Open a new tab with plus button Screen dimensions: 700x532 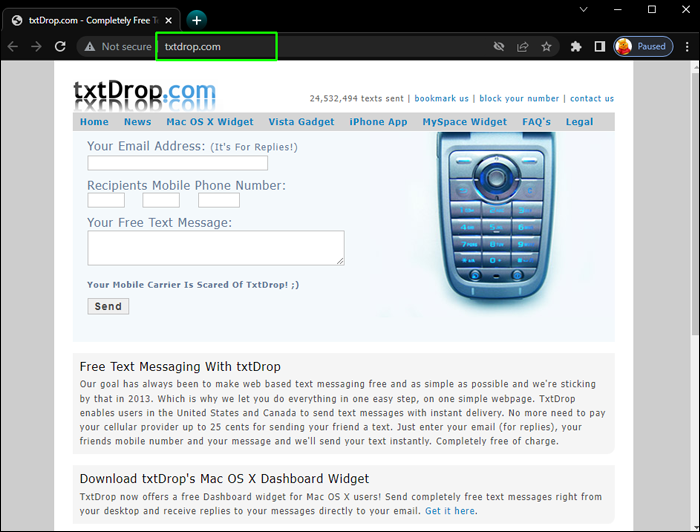196,20
